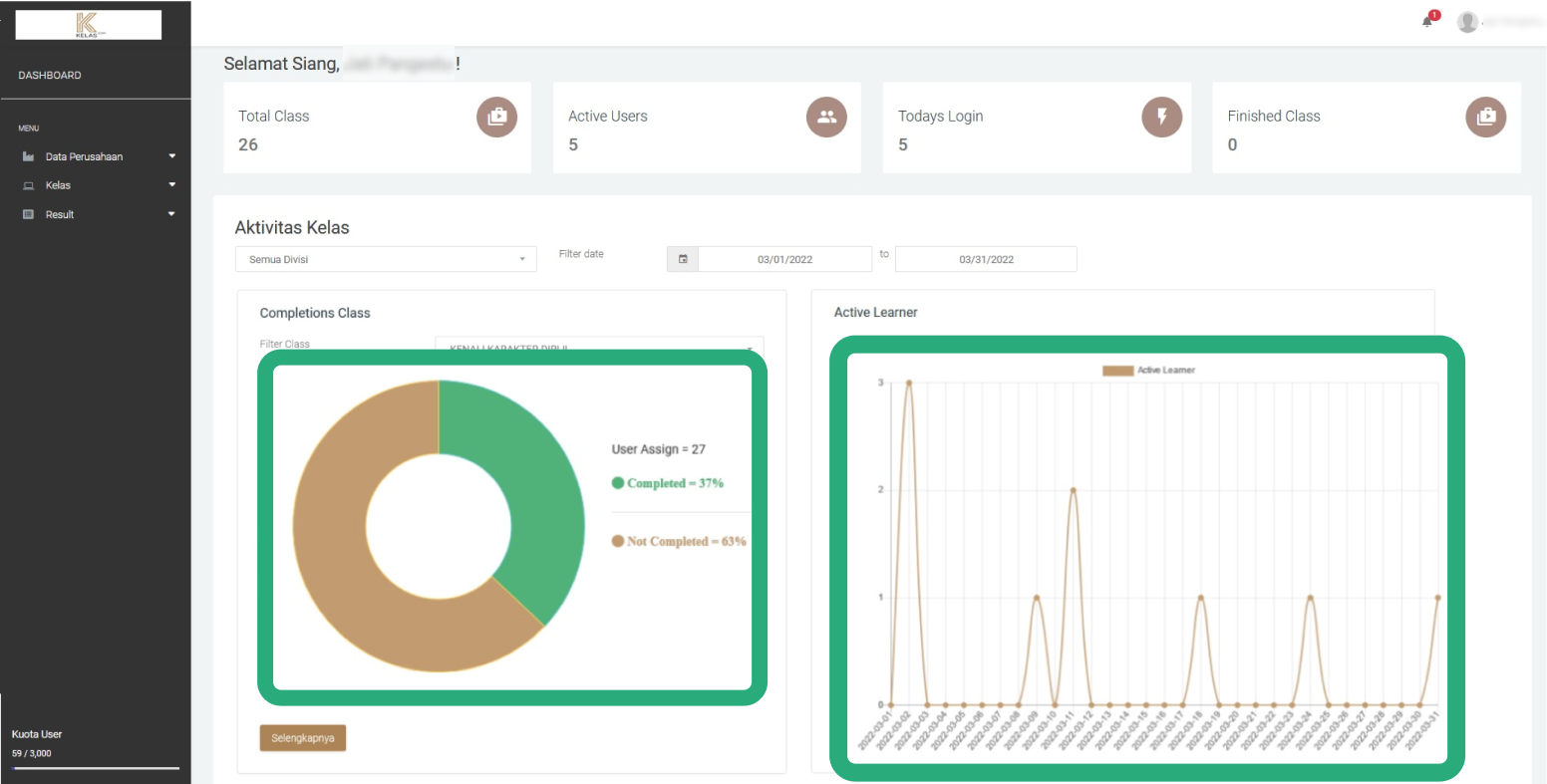This screenshot has height=784, width=1547.
Task: Click the User Assign = 27 text
Action: 659,449
